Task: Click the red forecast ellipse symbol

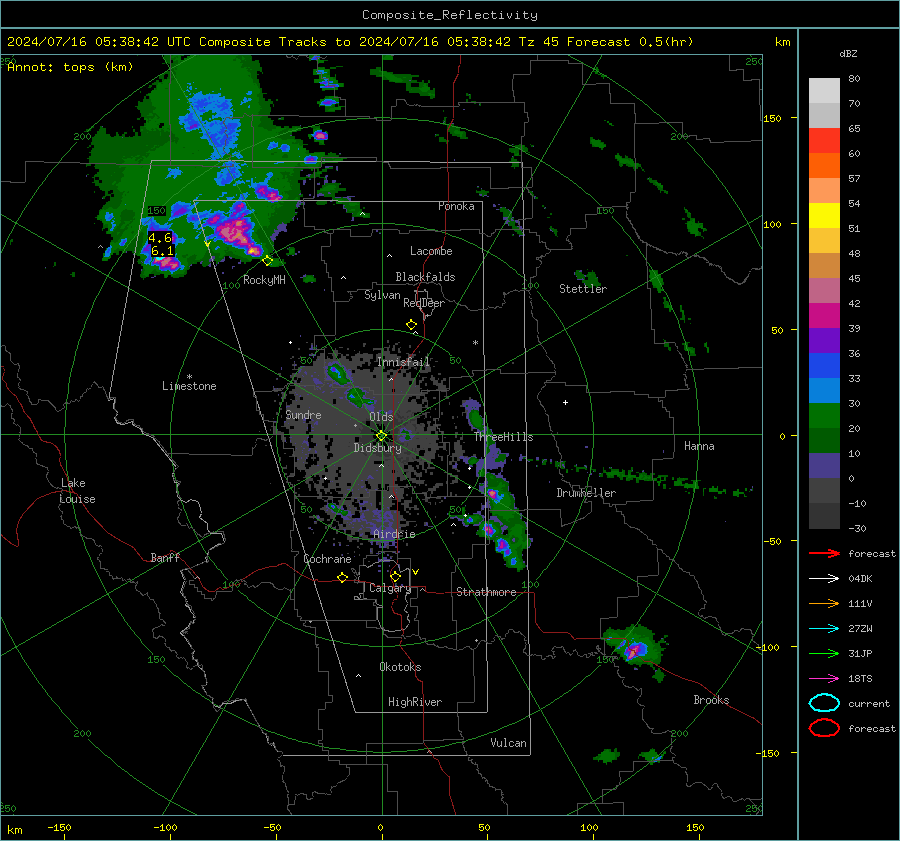Action: click(x=824, y=728)
